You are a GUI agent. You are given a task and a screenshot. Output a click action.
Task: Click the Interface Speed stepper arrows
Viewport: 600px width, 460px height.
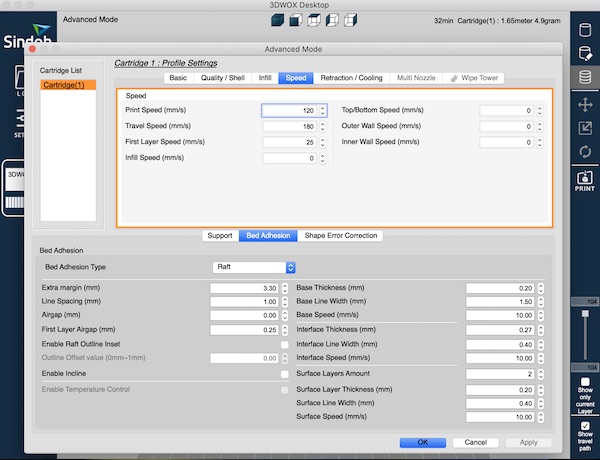pos(541,358)
